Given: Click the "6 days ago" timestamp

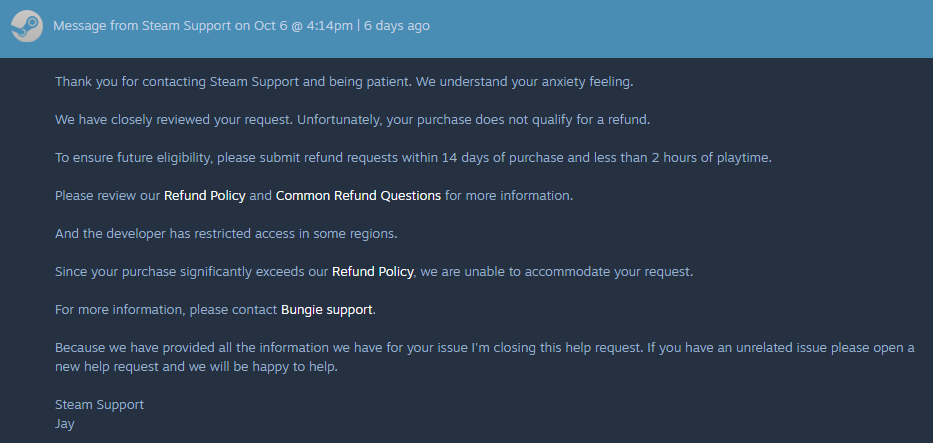Looking at the screenshot, I should point(397,26).
